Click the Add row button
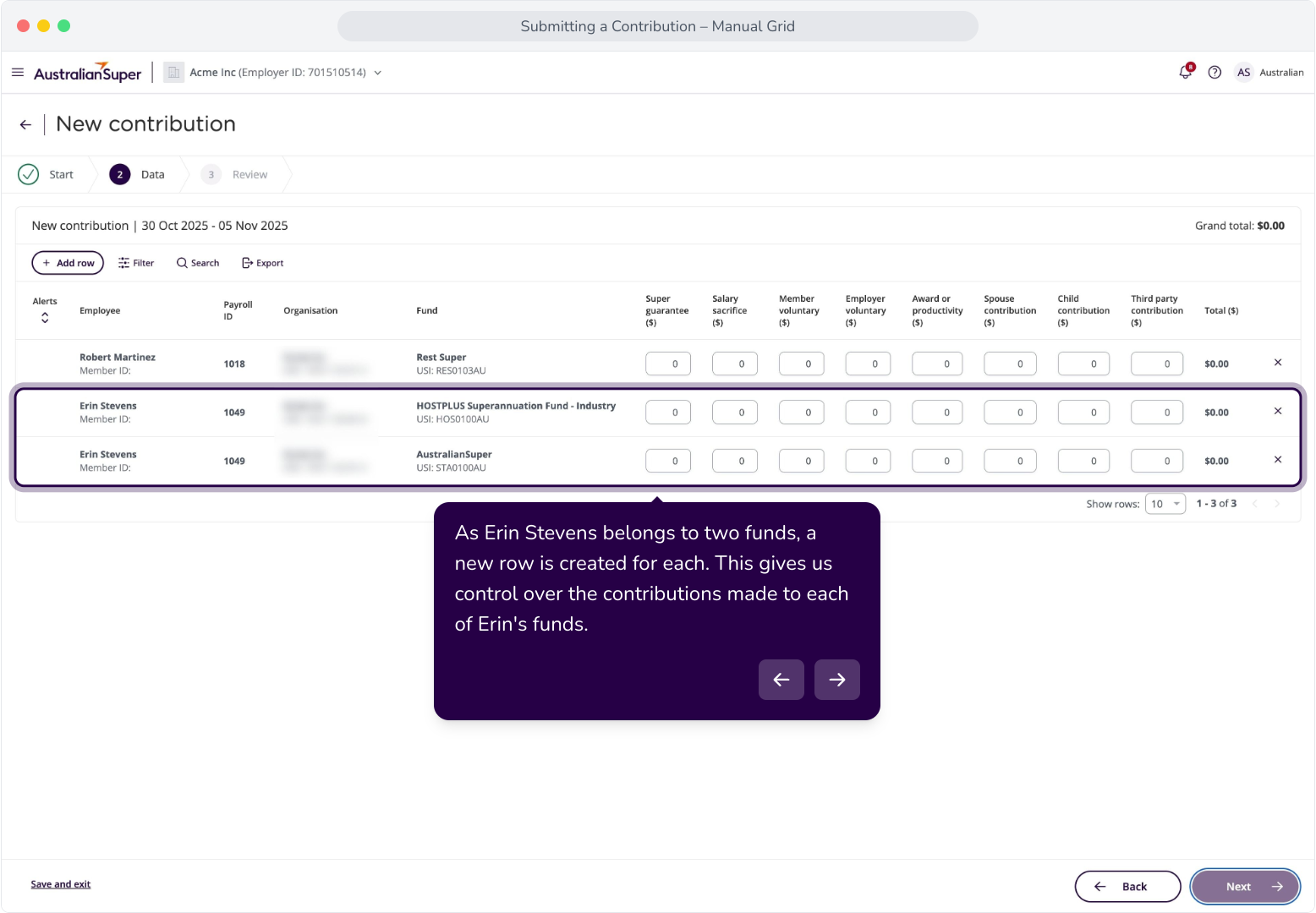1316x913 pixels. tap(68, 263)
